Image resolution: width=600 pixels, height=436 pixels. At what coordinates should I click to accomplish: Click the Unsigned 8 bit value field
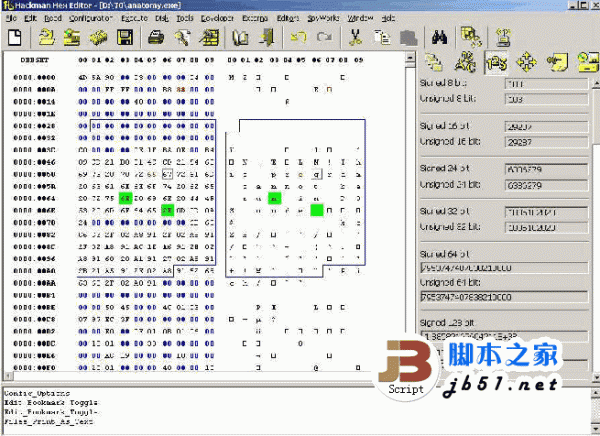pos(546,100)
